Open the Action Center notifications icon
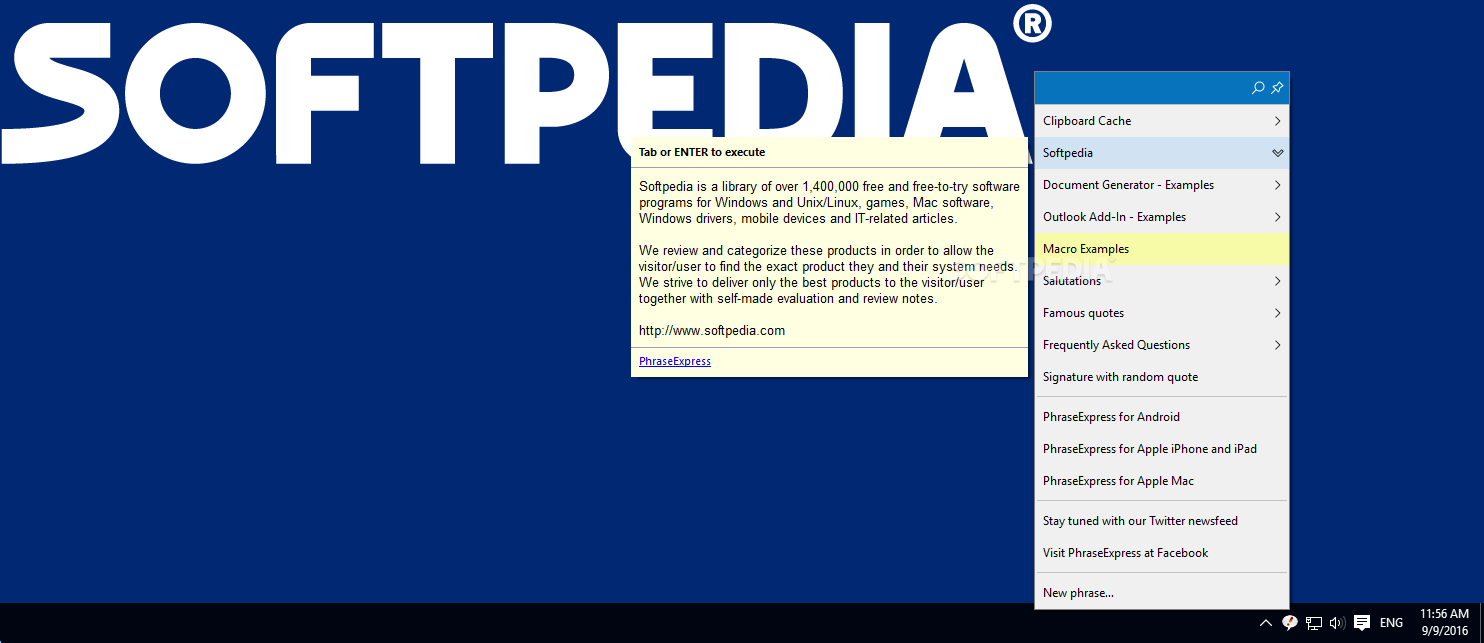This screenshot has height=643, width=1484. click(x=1361, y=623)
